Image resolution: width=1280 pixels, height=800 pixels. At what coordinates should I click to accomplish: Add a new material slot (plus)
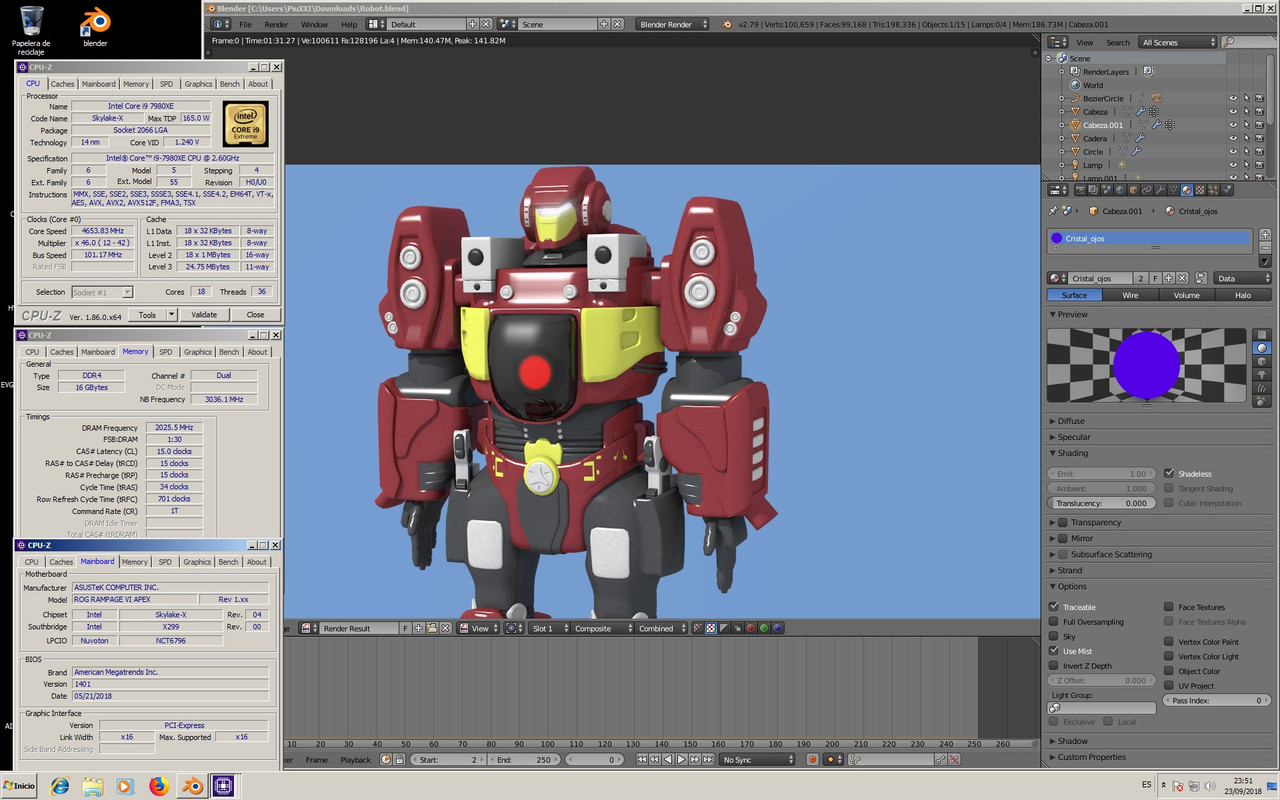(x=1265, y=234)
